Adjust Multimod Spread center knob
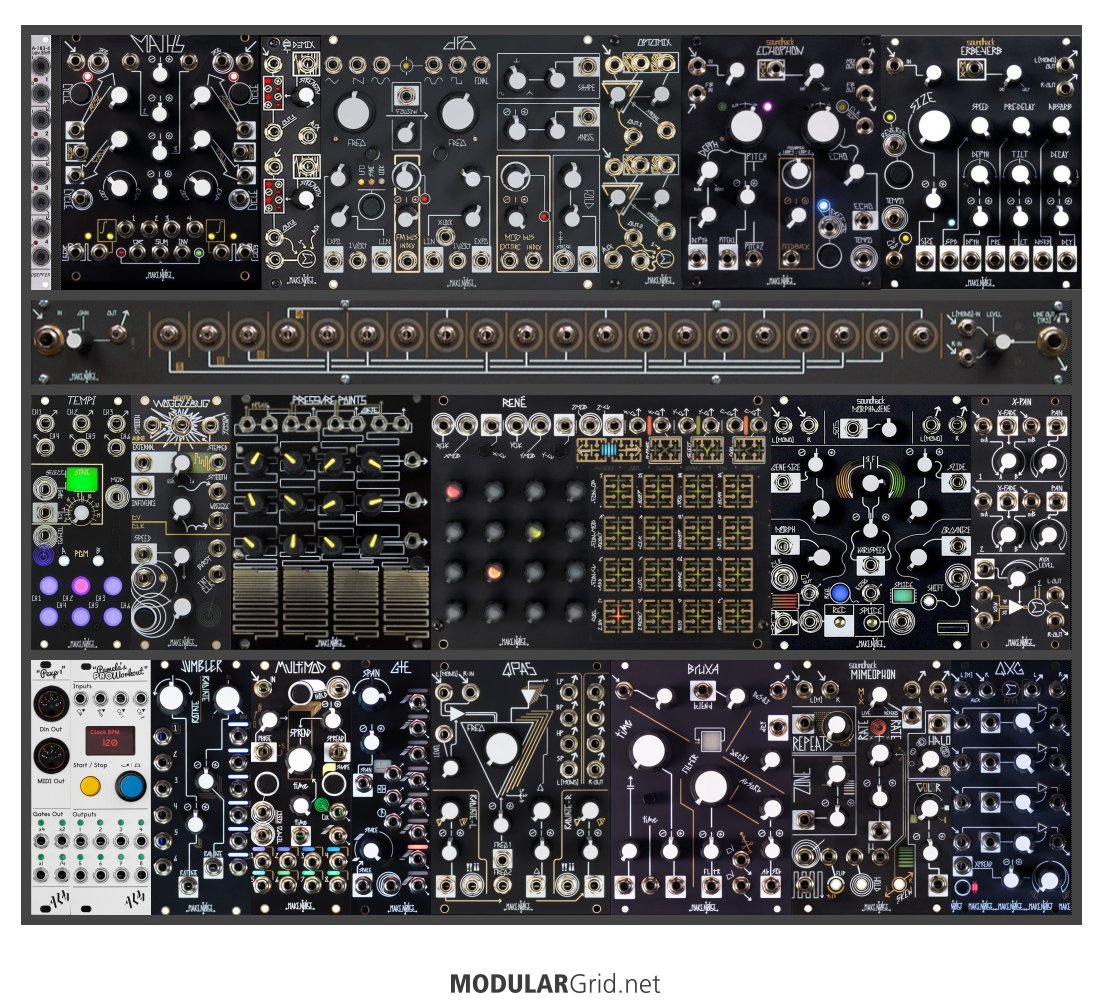Screen dimensions: 1112x1005 [x=300, y=759]
